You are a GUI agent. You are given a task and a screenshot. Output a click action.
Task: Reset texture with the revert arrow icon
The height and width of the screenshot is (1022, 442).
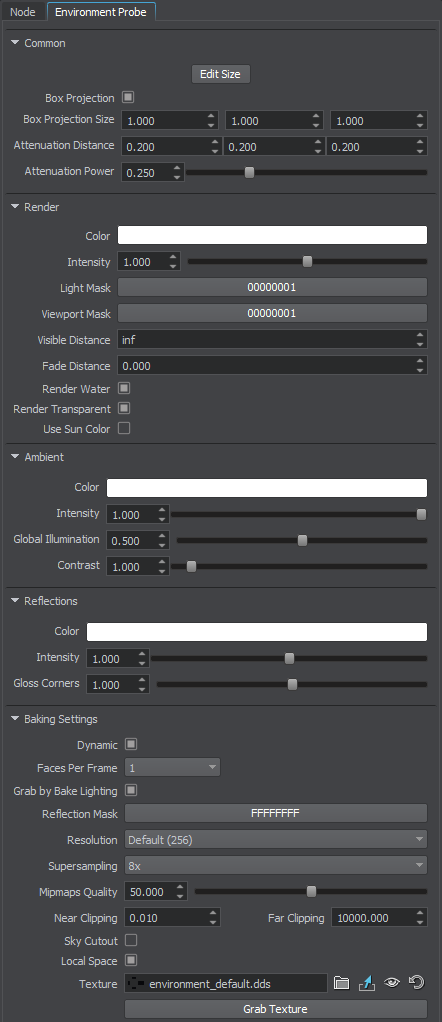(x=417, y=982)
